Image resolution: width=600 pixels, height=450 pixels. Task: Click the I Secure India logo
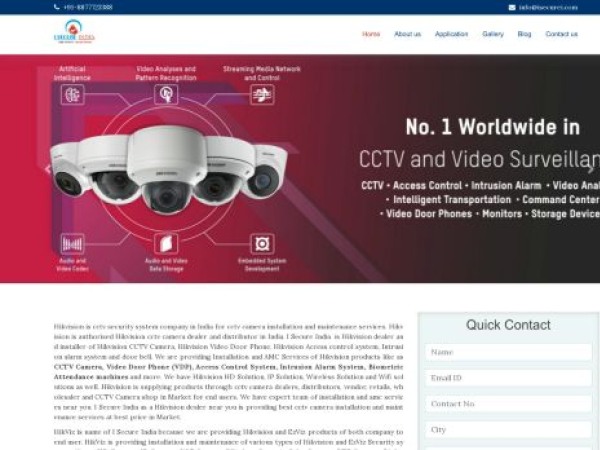(x=74, y=34)
